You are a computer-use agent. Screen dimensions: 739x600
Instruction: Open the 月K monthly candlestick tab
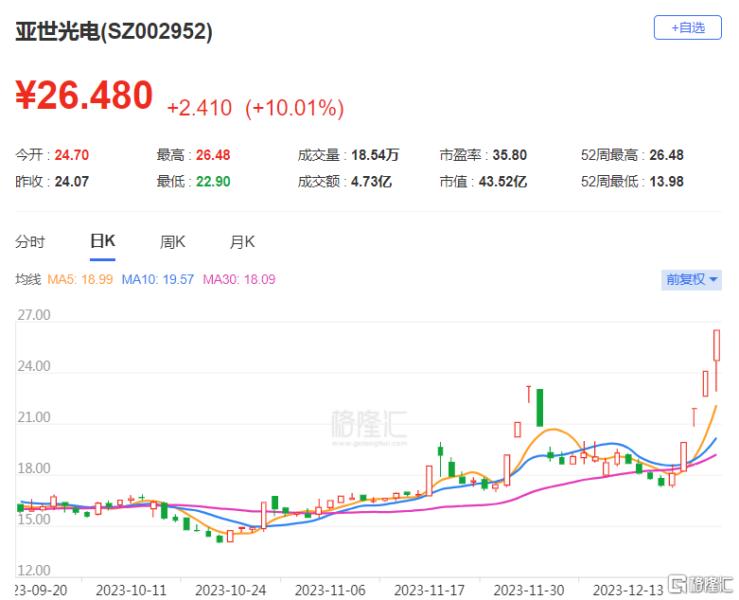(242, 242)
